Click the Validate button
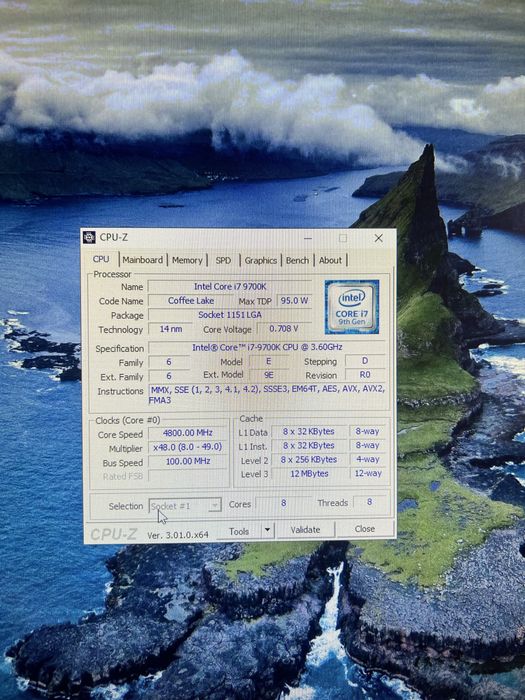Image resolution: width=525 pixels, height=700 pixels. click(305, 529)
